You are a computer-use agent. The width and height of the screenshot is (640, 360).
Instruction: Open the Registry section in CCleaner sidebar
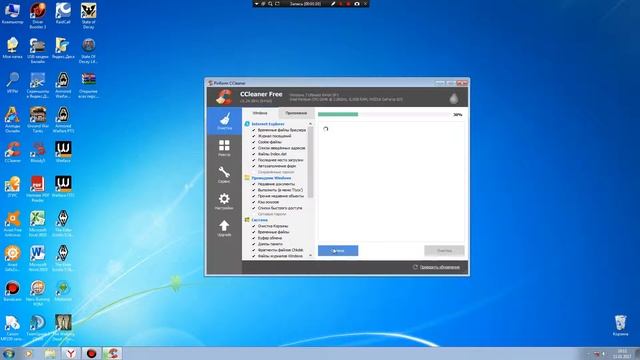(224, 148)
